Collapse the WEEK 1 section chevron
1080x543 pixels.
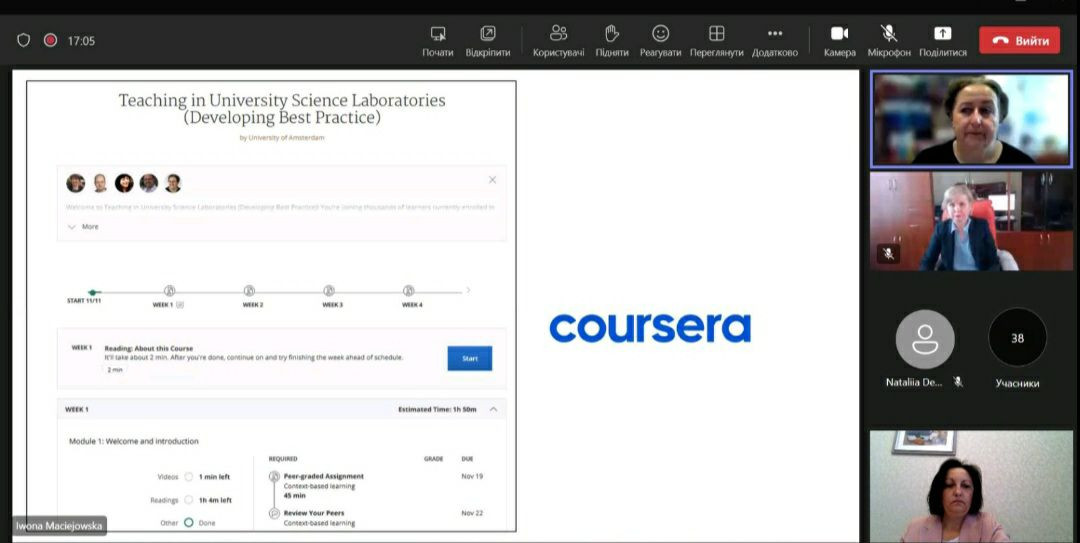point(494,409)
